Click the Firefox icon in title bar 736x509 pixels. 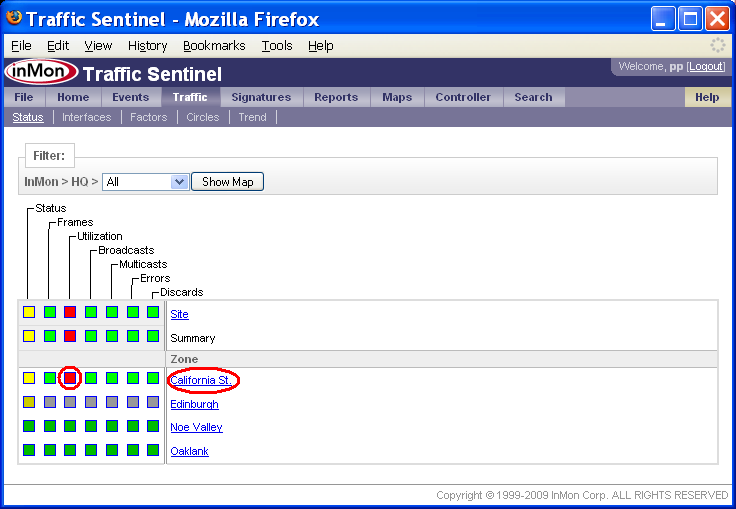pyautogui.click(x=14, y=18)
